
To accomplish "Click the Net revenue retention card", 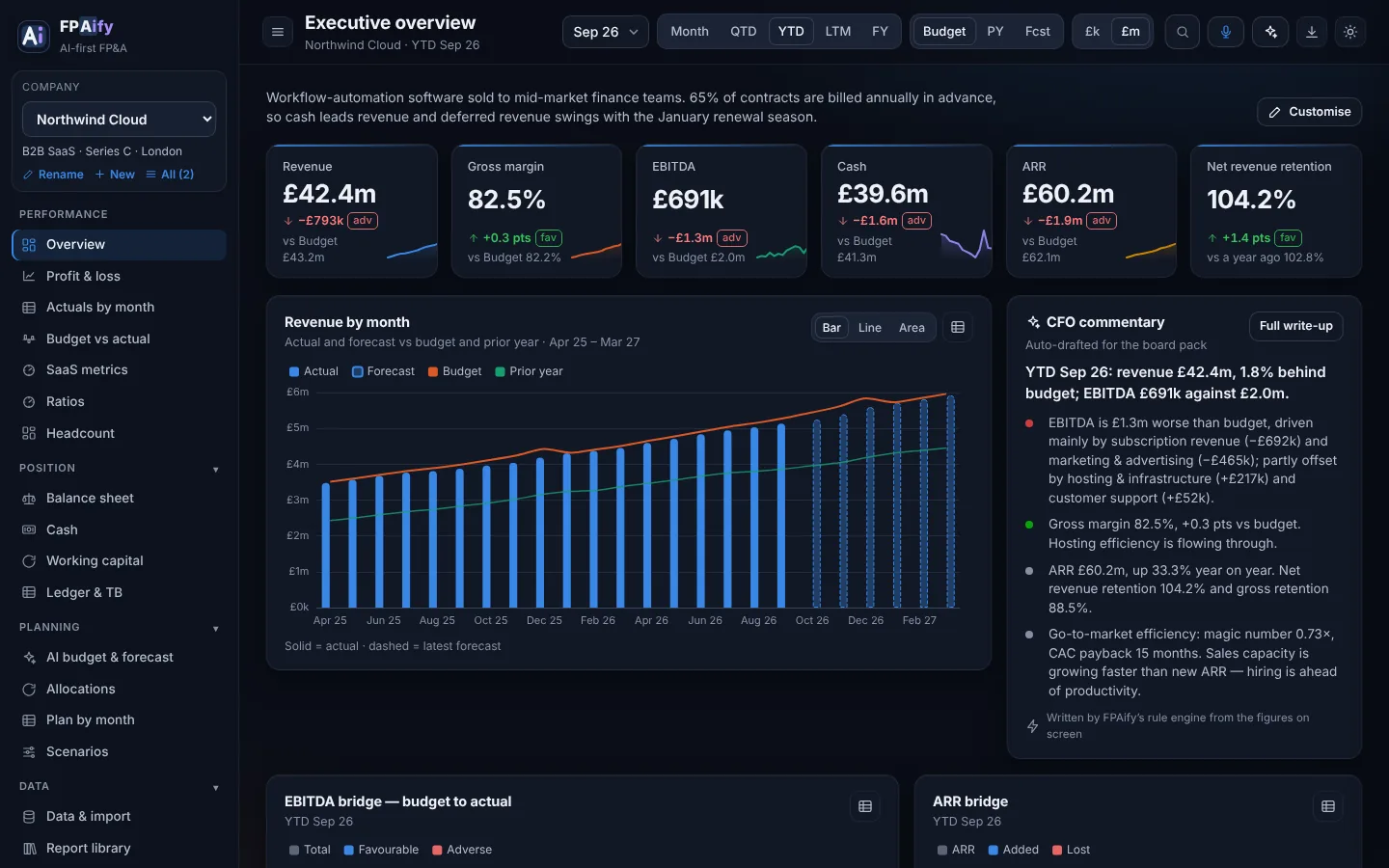I will [x=1276, y=211].
